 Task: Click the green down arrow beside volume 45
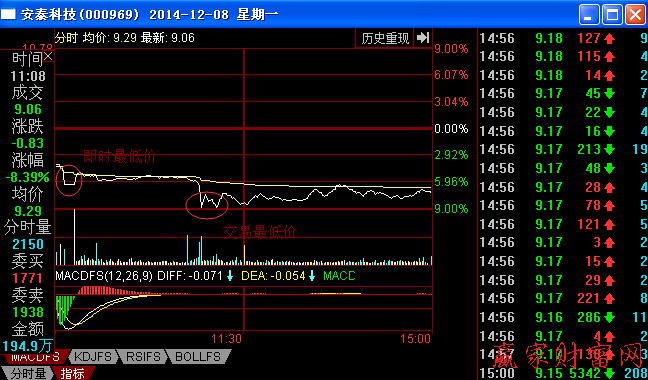[x=610, y=94]
